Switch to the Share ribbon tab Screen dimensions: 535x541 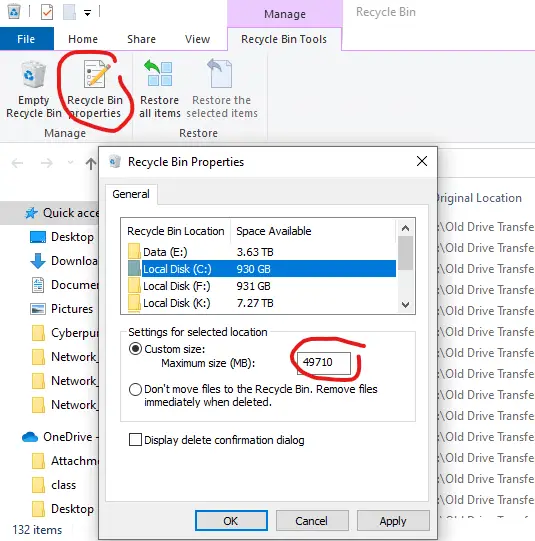pyautogui.click(x=141, y=39)
